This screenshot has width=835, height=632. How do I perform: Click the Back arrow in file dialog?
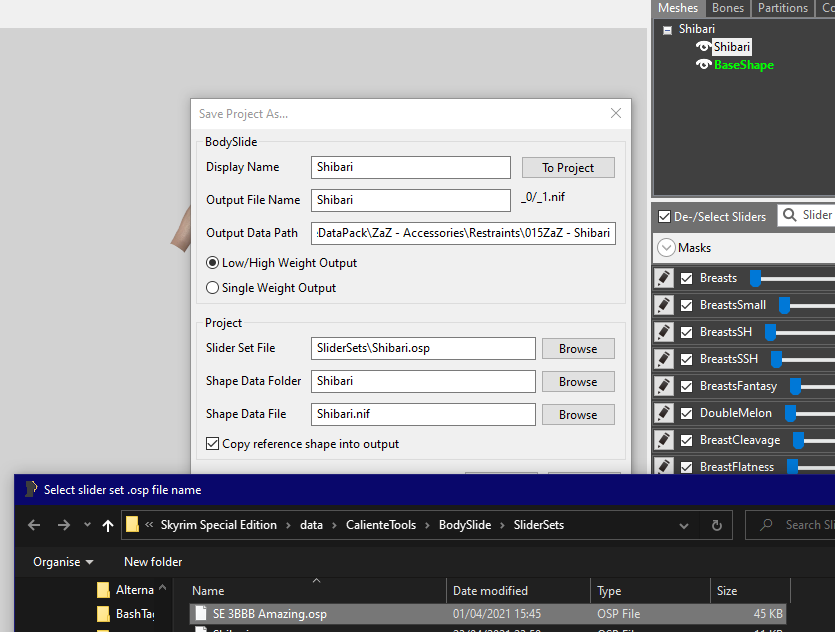(x=34, y=526)
